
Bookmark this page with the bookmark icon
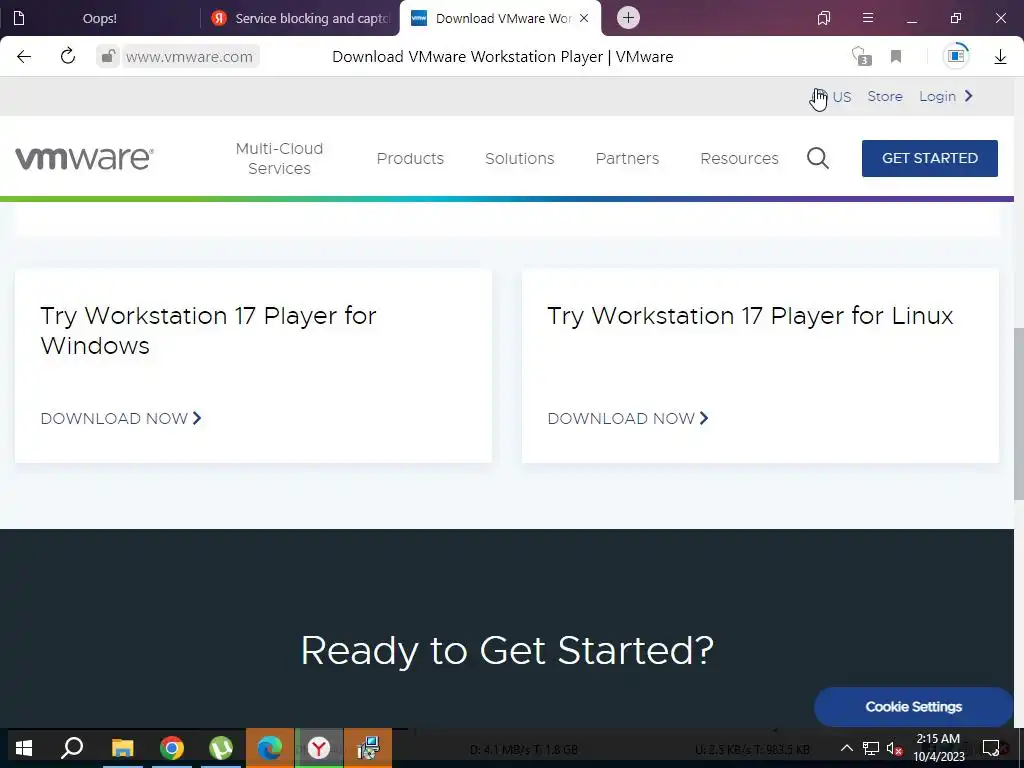pos(896,57)
